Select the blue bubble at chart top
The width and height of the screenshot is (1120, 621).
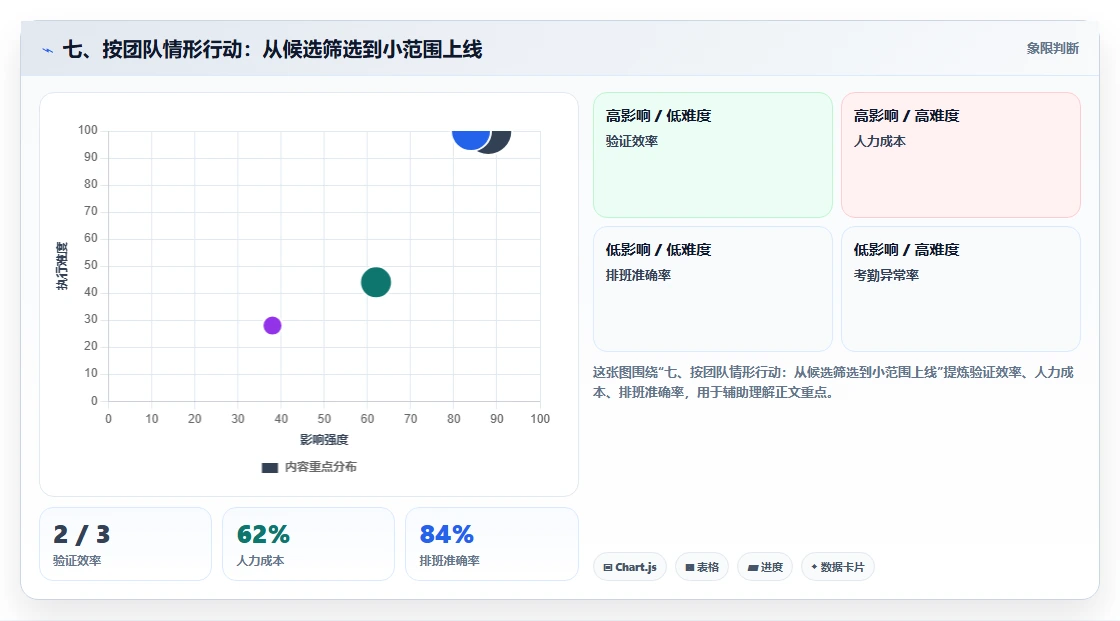(x=471, y=139)
